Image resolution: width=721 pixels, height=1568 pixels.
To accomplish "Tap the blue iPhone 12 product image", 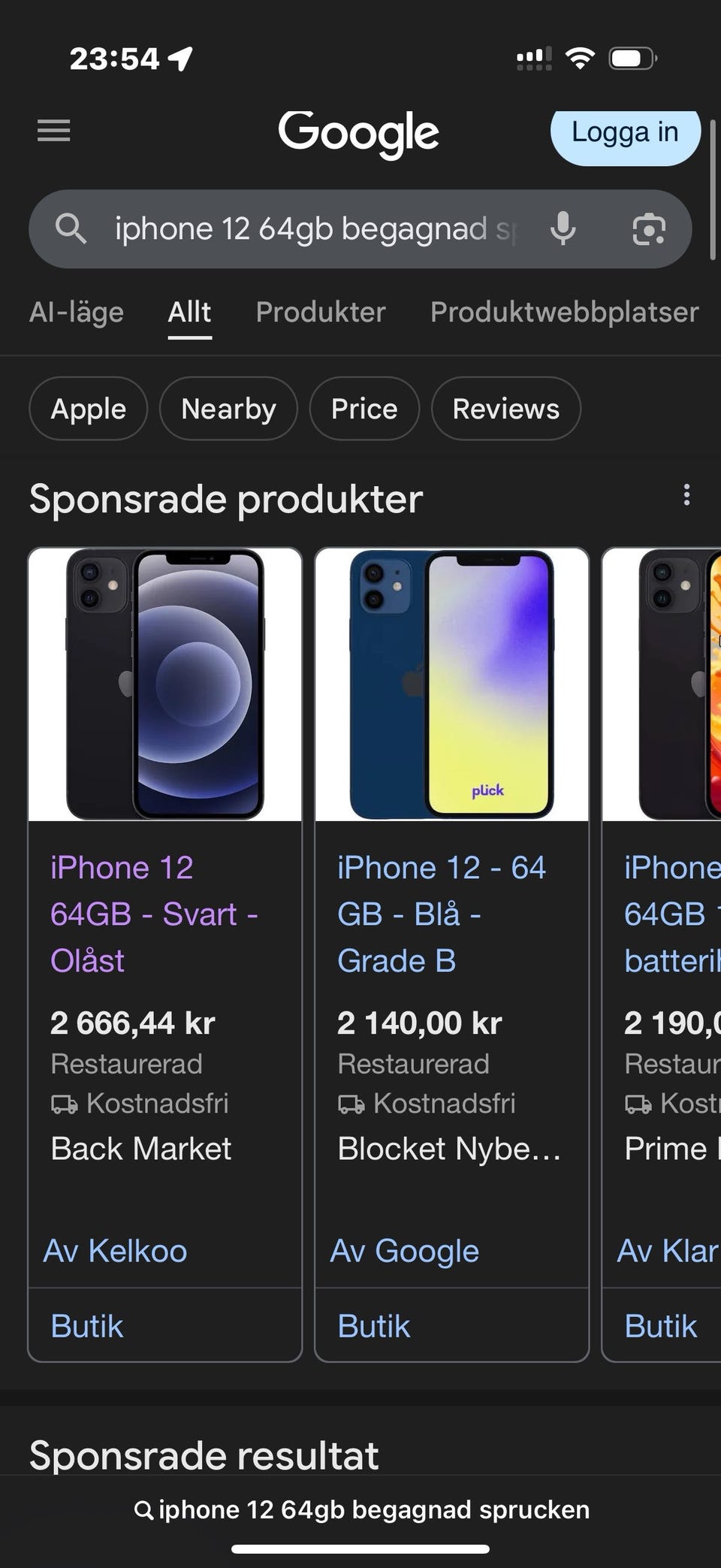I will (451, 684).
